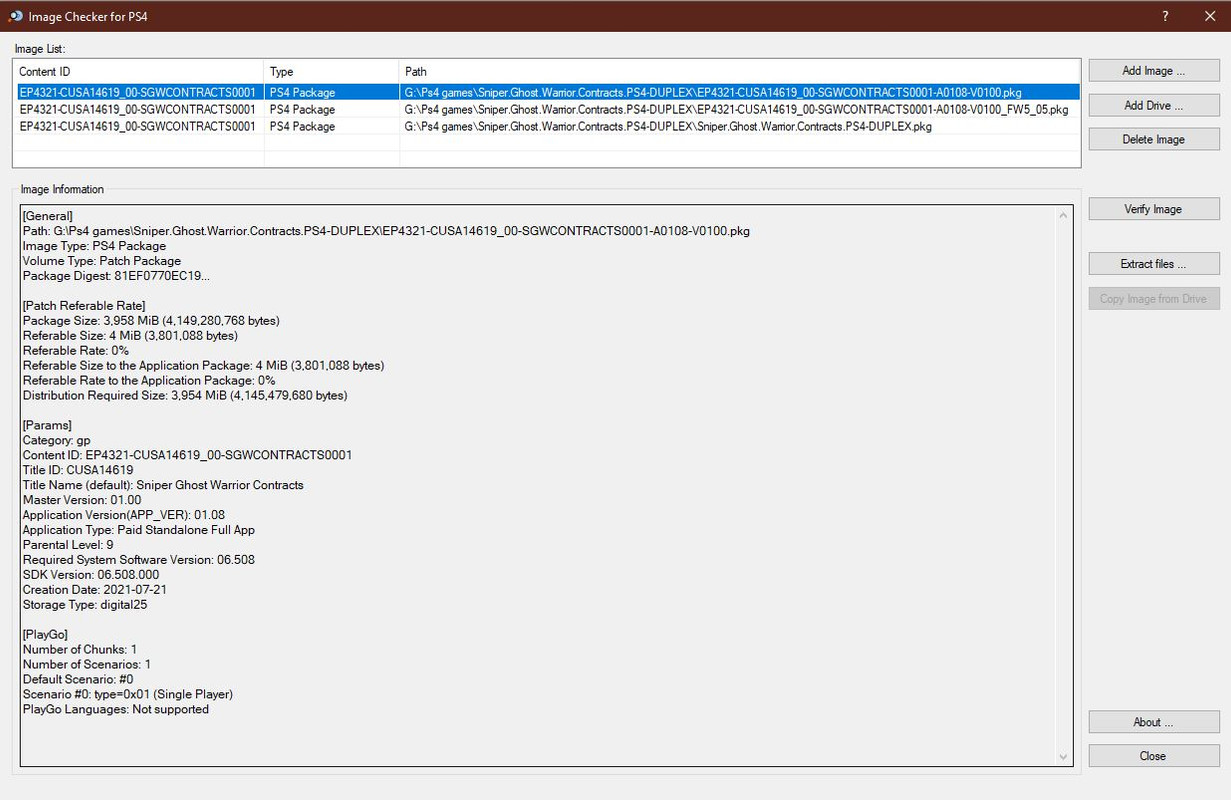The height and width of the screenshot is (800, 1231).
Task: Sort list by Content ID column header
Action: (139, 72)
